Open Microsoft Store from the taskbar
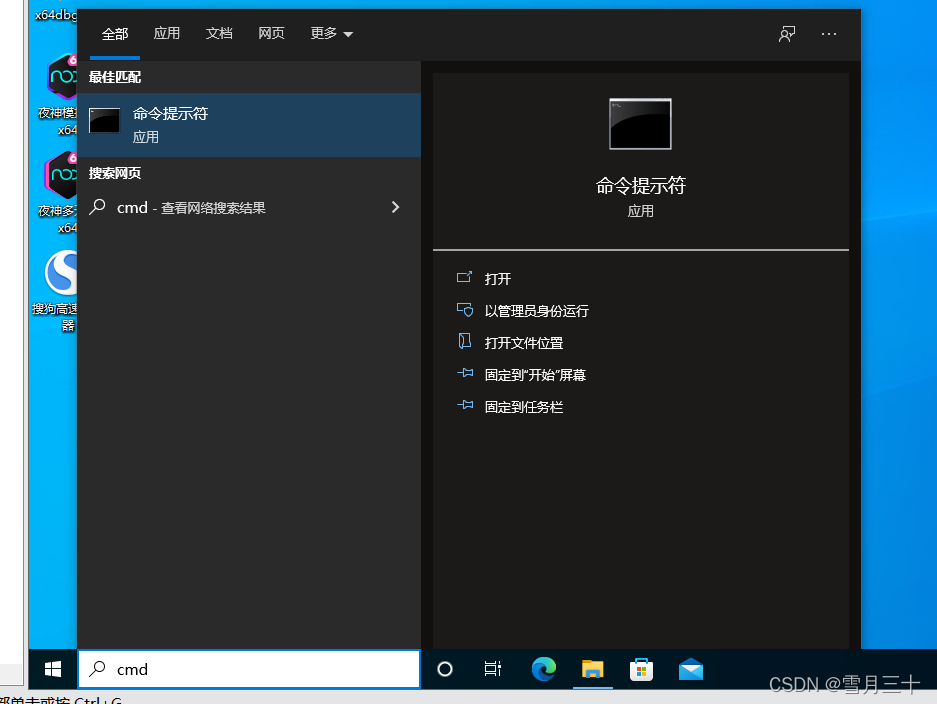 click(641, 669)
